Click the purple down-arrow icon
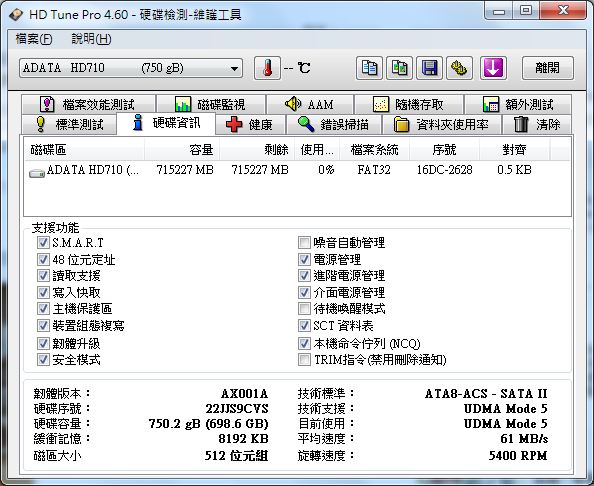The height and width of the screenshot is (486, 594). (493, 68)
